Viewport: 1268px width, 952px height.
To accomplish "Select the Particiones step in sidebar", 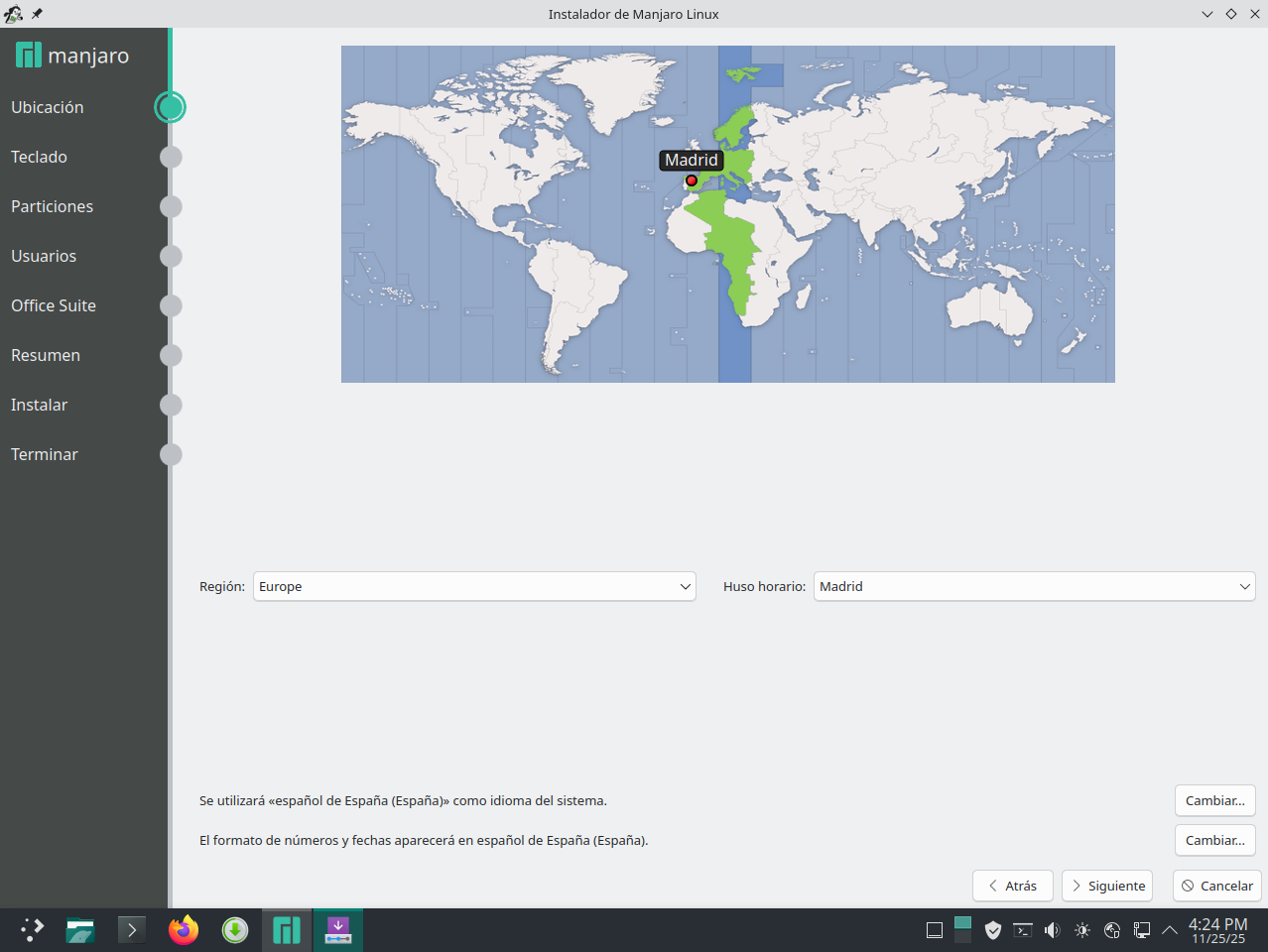I will (x=53, y=206).
